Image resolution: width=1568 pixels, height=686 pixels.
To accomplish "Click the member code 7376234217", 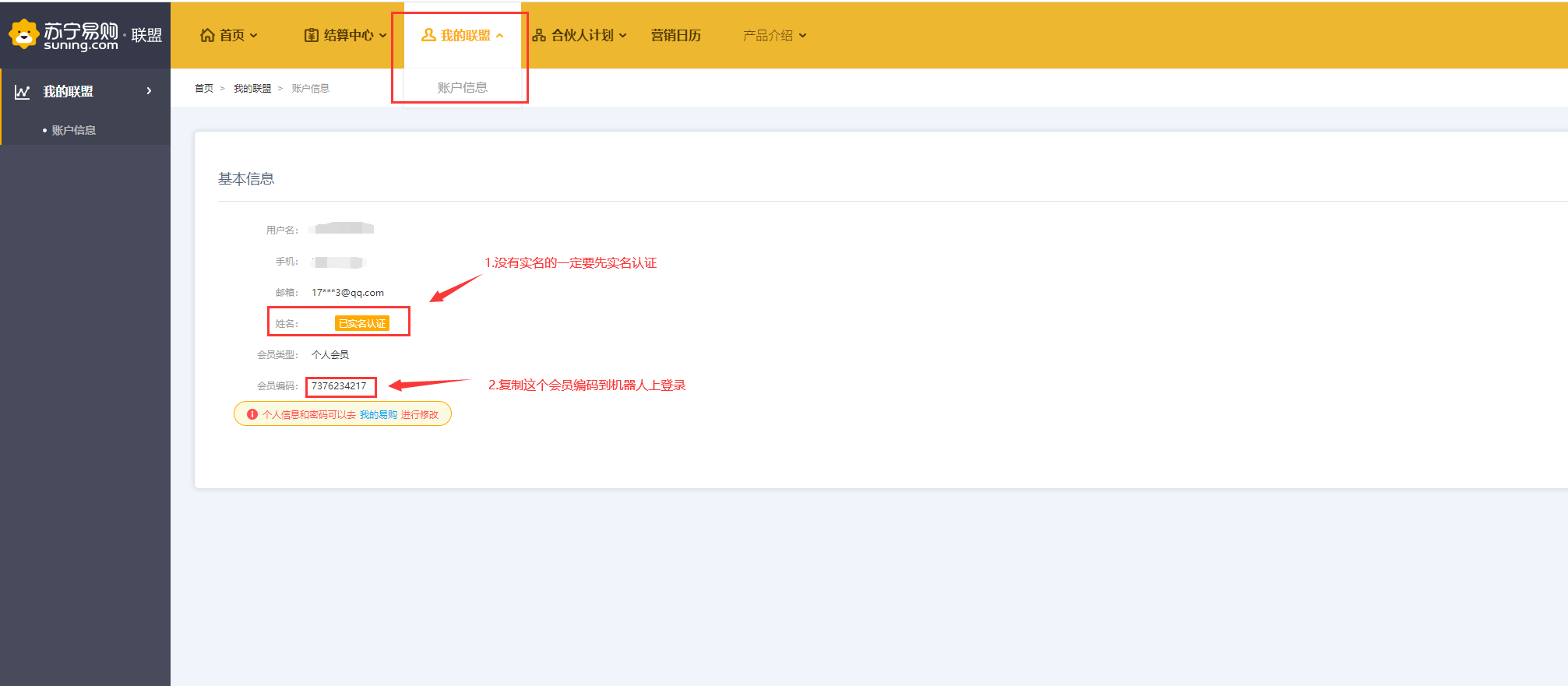I will [339, 386].
